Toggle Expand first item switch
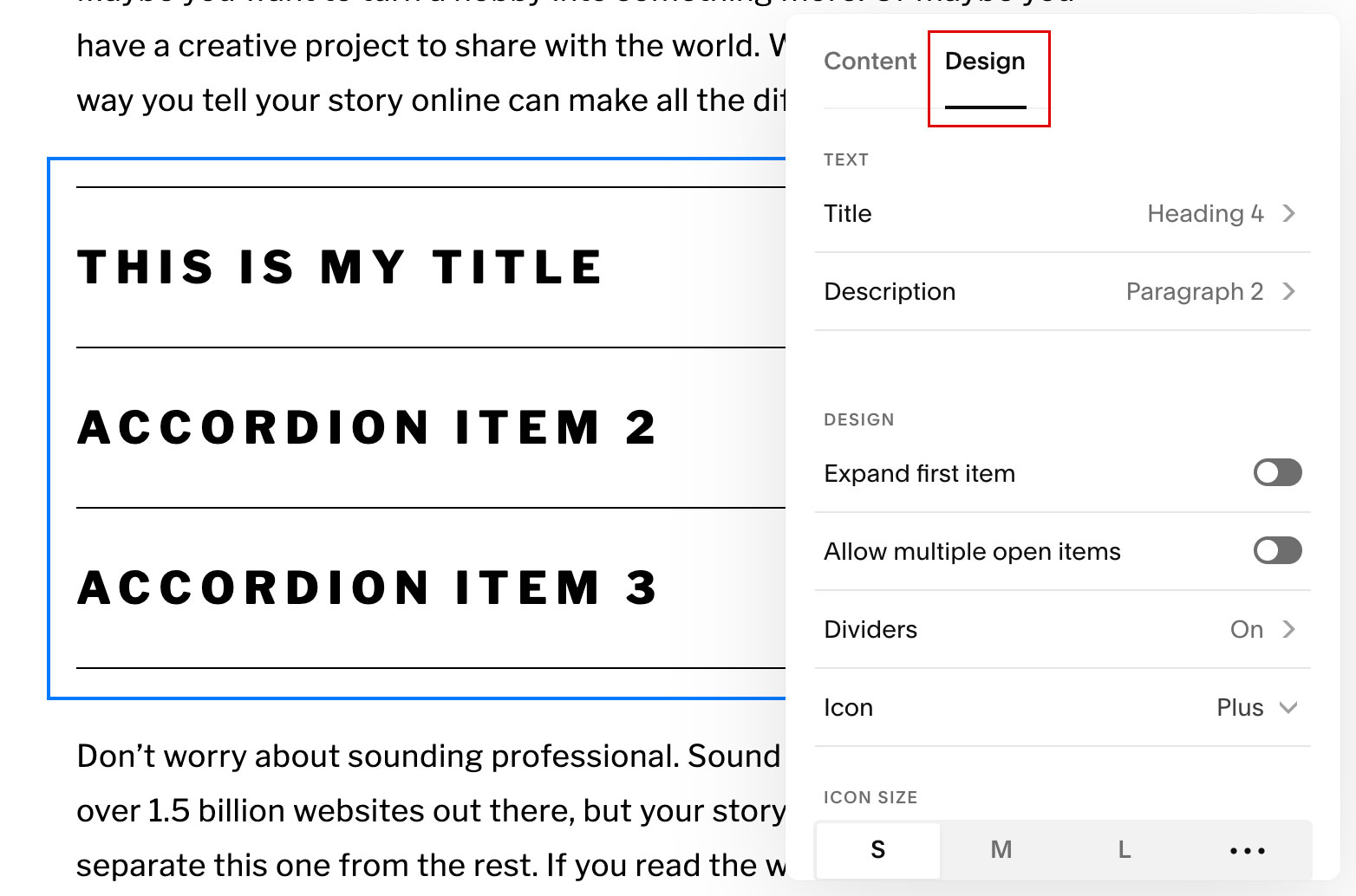The width and height of the screenshot is (1356, 896). pos(1277,472)
